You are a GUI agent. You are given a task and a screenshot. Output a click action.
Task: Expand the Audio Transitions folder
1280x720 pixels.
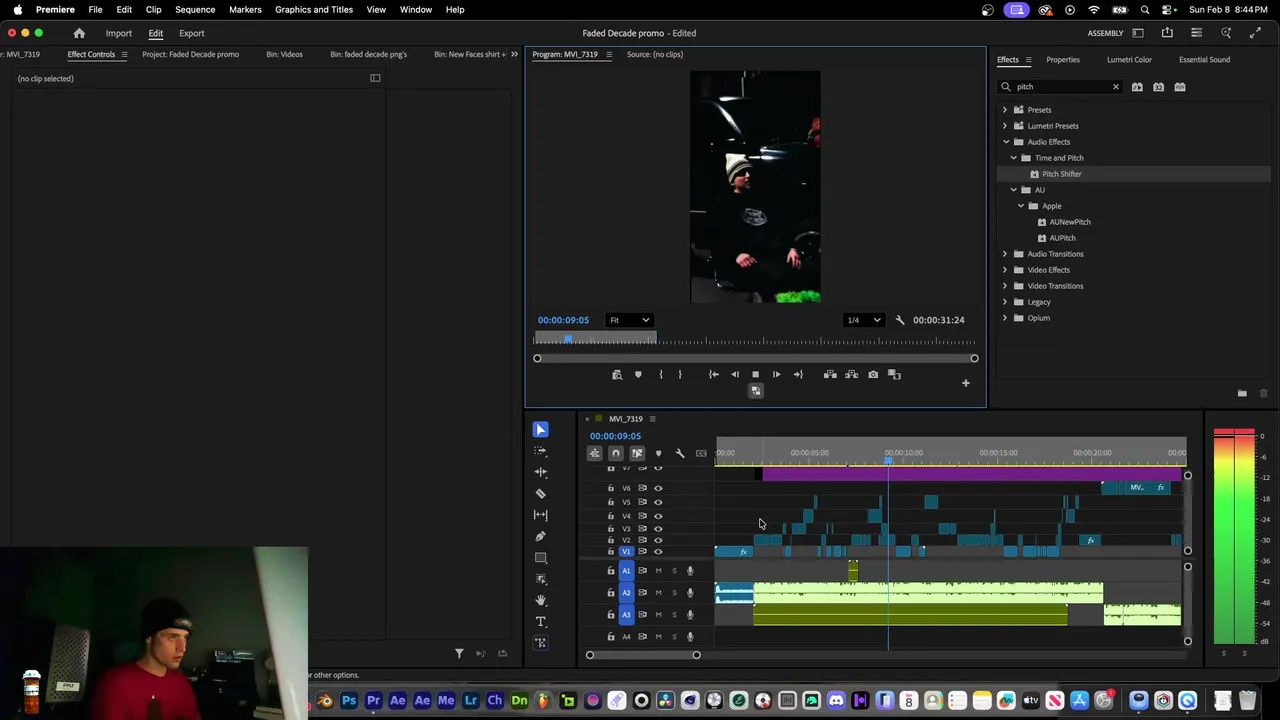(1005, 254)
